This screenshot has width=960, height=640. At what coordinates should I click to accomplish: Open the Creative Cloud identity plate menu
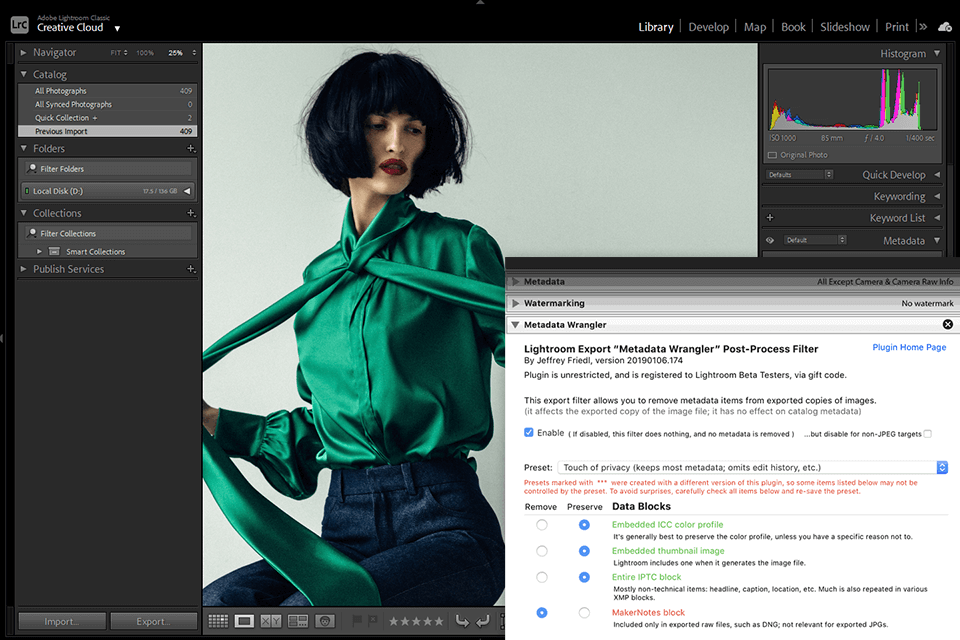click(117, 28)
